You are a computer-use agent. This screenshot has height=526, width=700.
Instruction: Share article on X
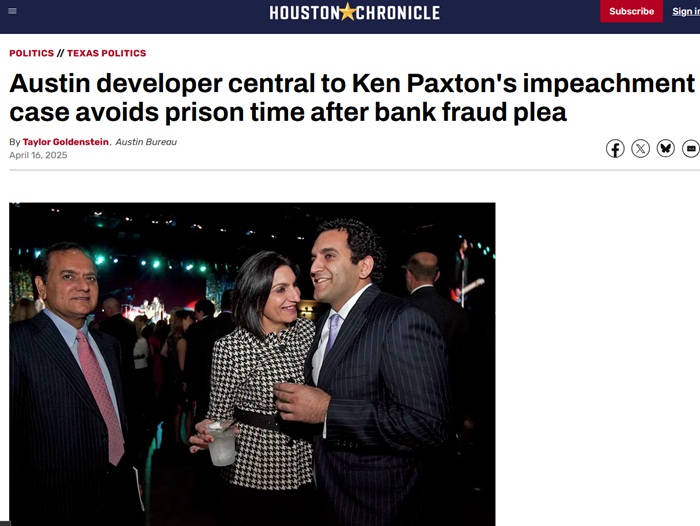[x=640, y=149]
